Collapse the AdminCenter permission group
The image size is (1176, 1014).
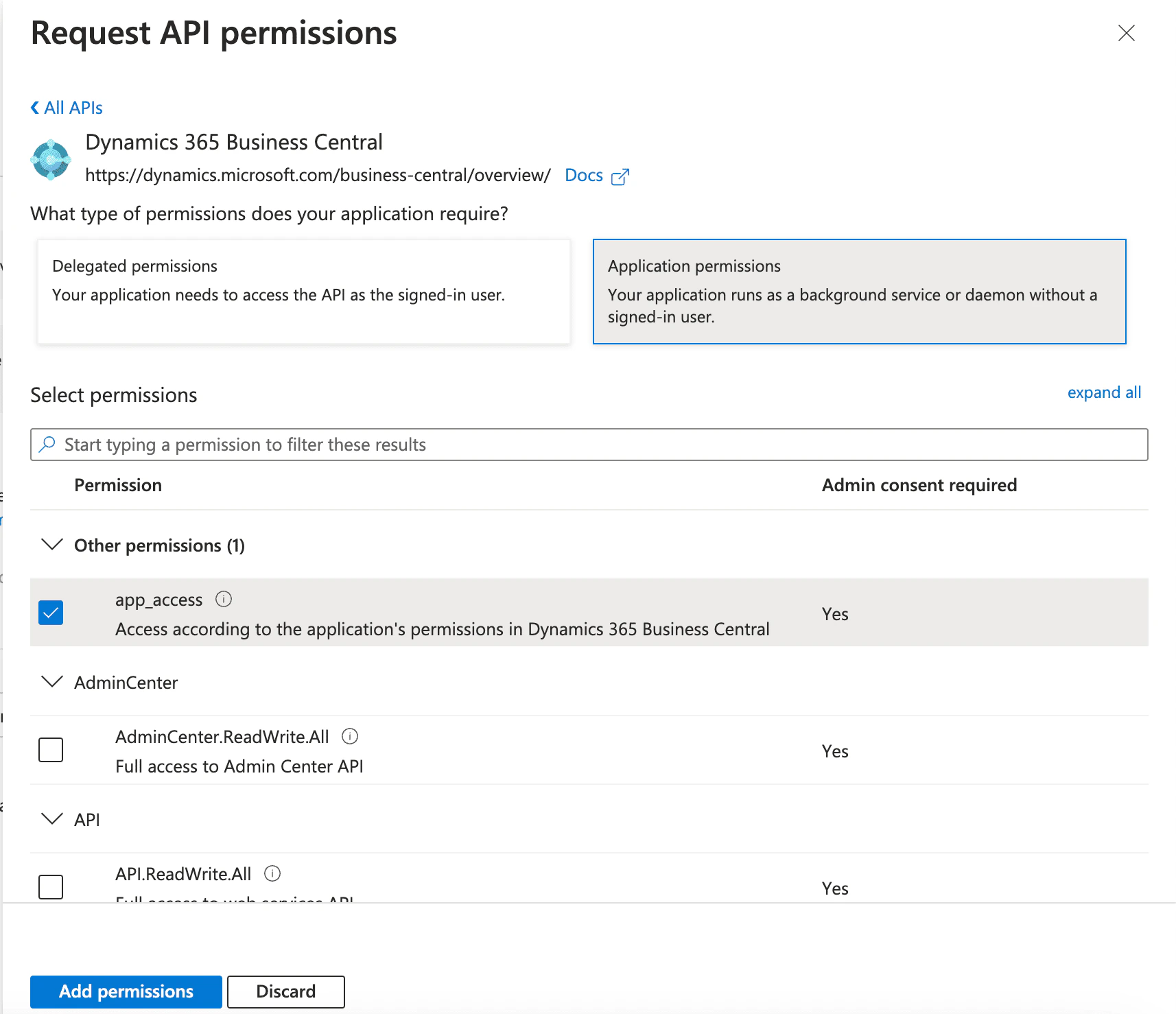click(52, 682)
